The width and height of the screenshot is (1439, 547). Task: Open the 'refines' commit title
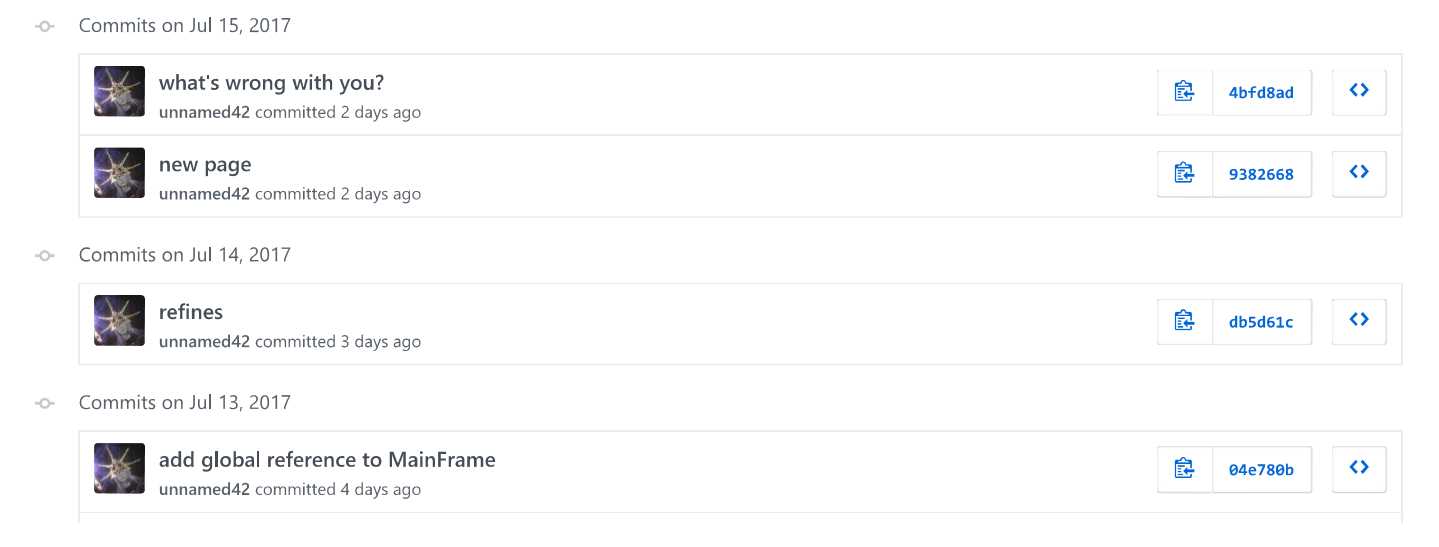tap(191, 312)
